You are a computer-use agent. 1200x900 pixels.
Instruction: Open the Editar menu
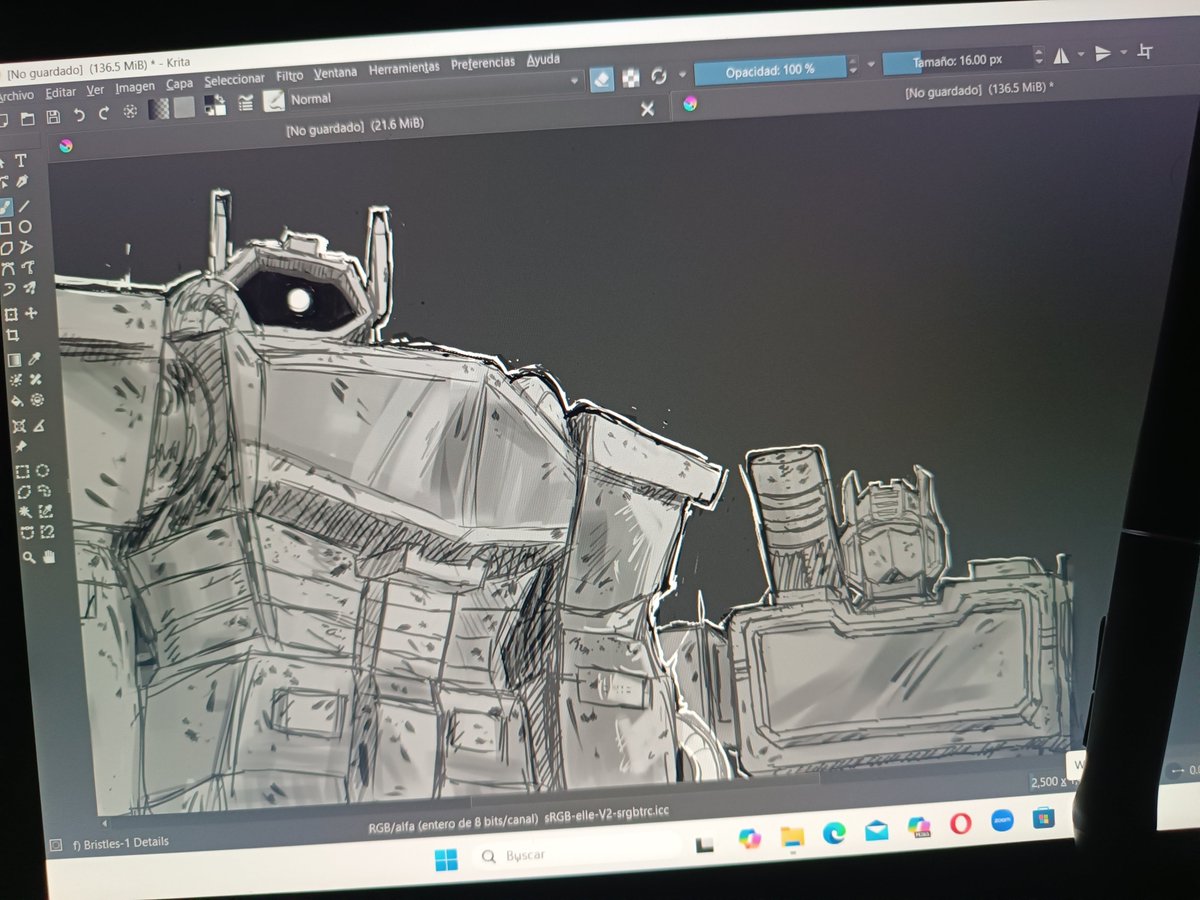pos(61,92)
